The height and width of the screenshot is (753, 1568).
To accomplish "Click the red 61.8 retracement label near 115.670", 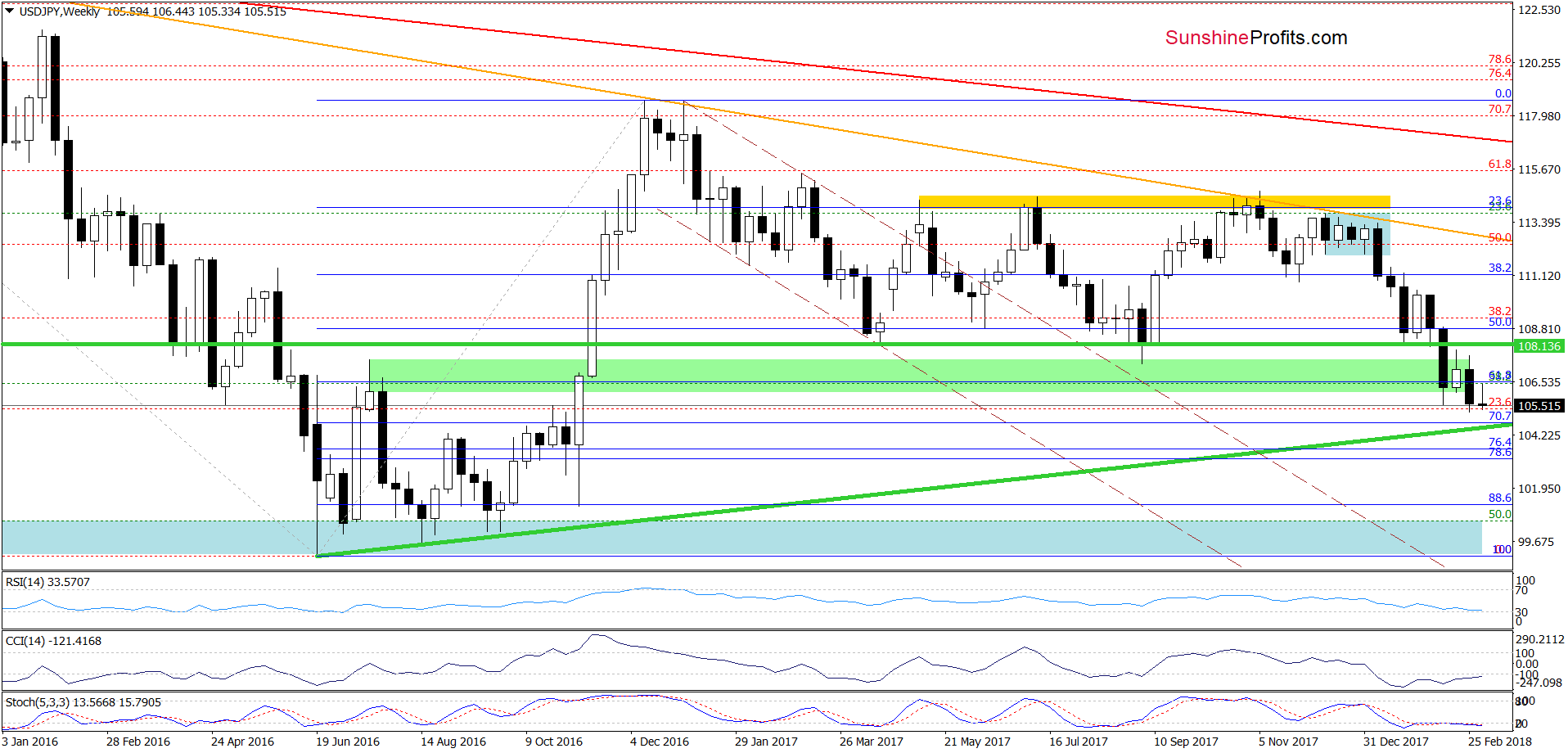I will pyautogui.click(x=1500, y=165).
